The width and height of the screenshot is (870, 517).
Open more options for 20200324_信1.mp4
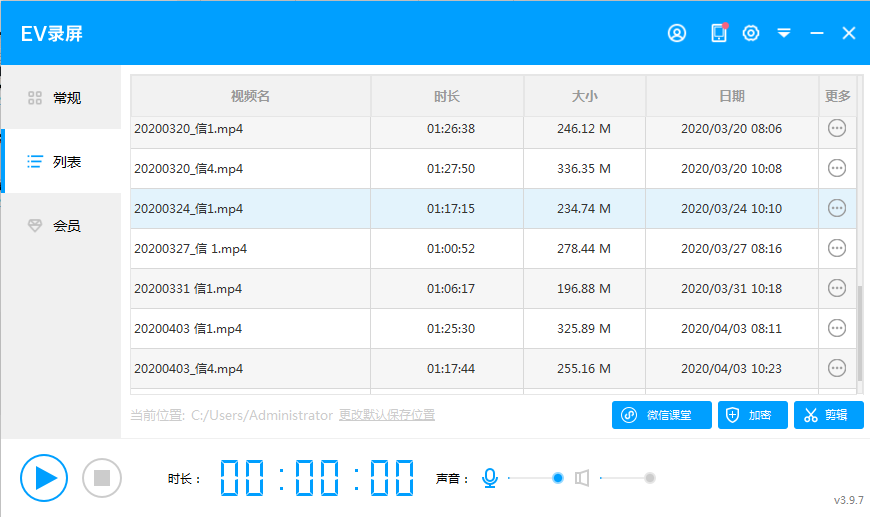coord(837,208)
